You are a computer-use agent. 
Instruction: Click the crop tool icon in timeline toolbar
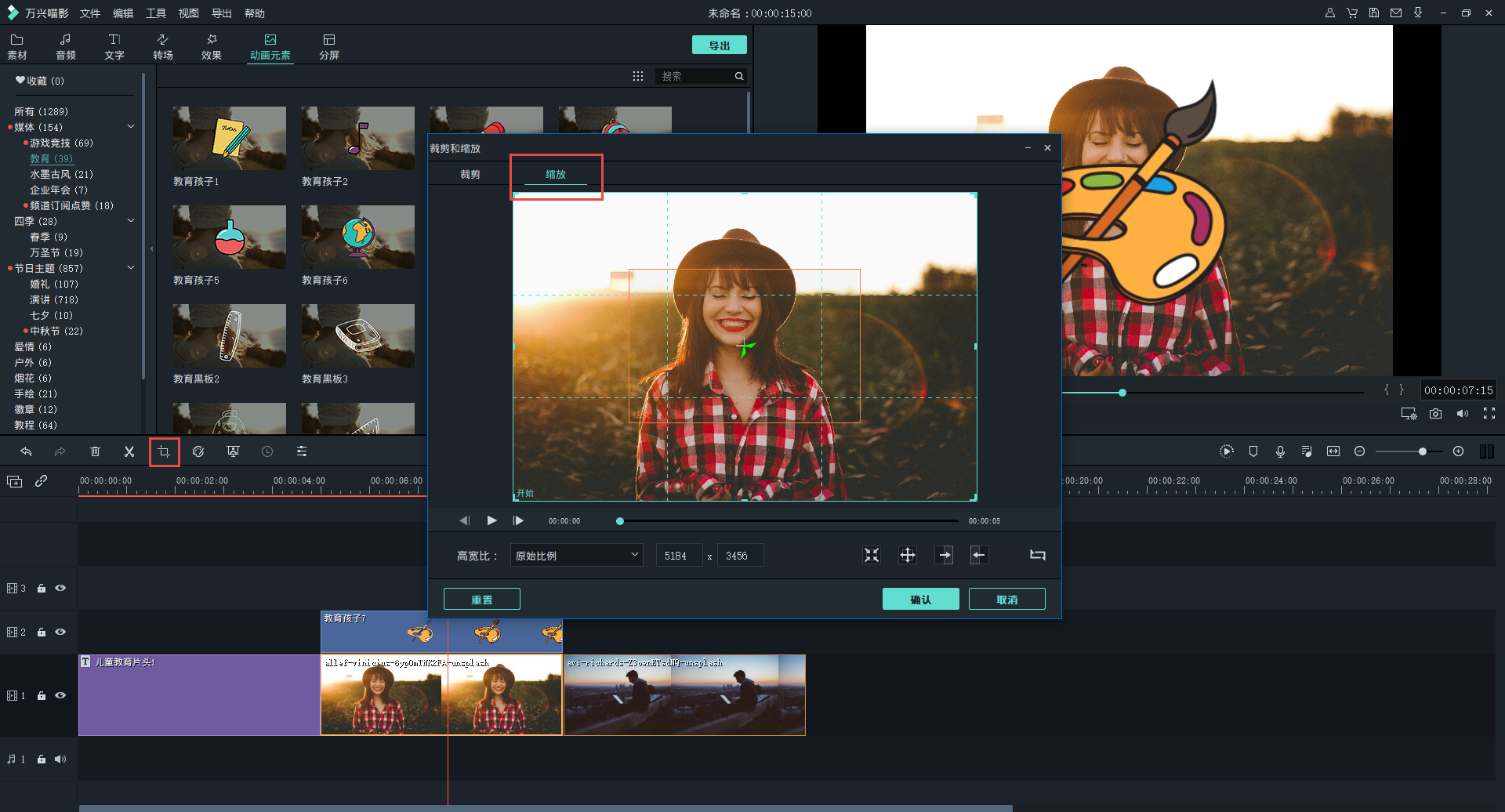(x=164, y=451)
